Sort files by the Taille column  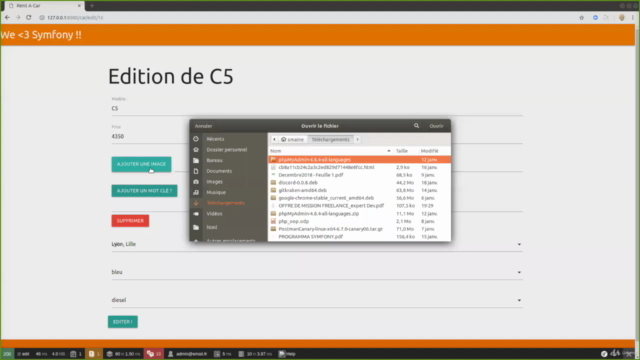pyautogui.click(x=405, y=151)
